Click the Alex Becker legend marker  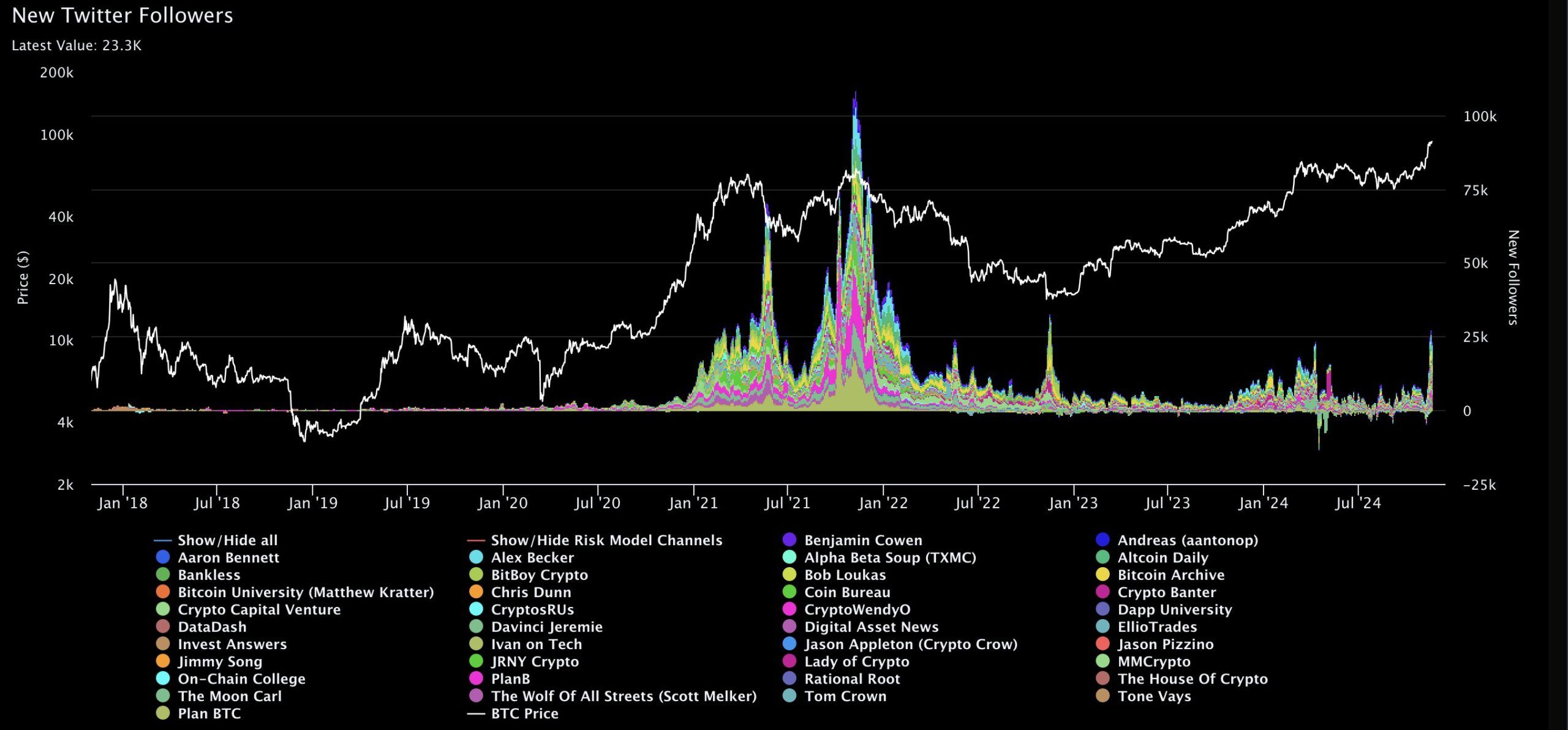(476, 558)
